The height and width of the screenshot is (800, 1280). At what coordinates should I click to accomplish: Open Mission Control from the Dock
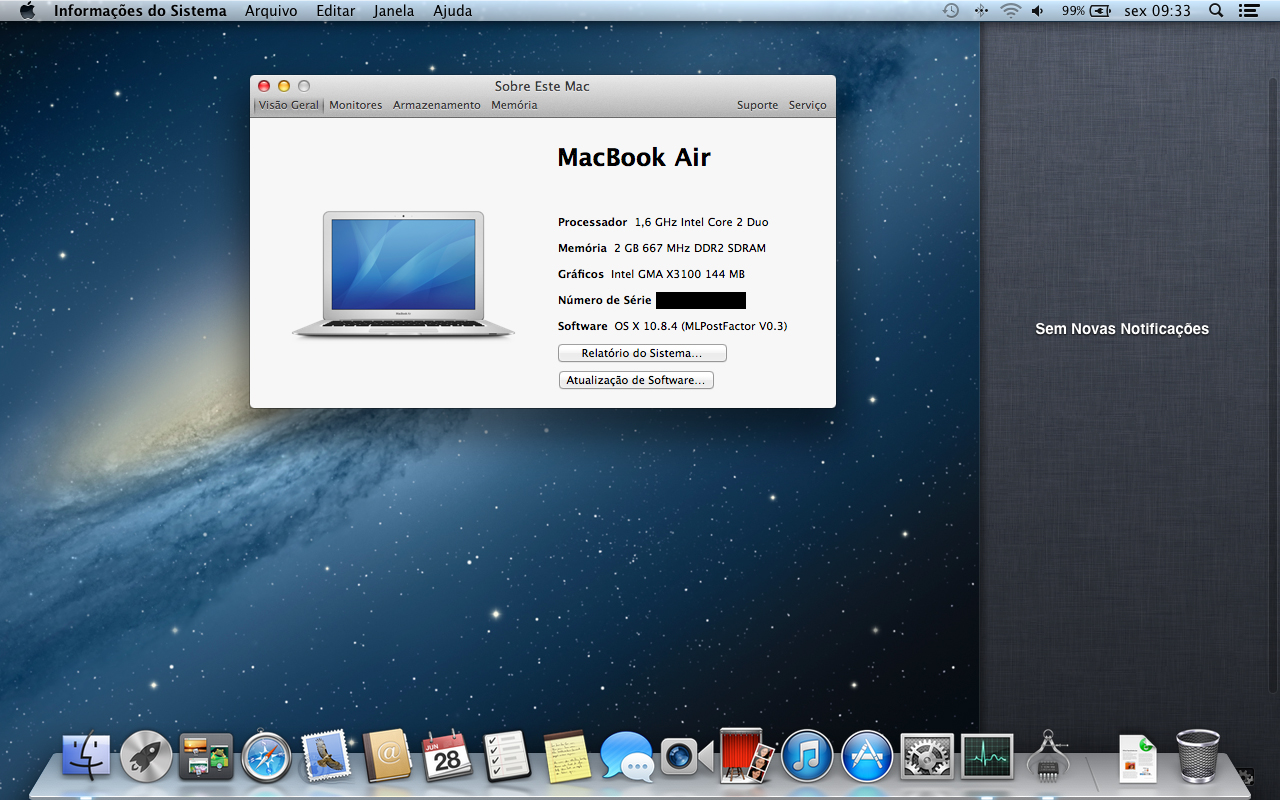click(206, 757)
